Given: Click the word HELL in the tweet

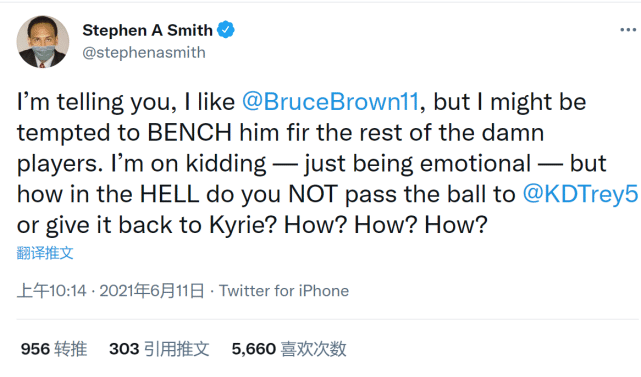Looking at the screenshot, I should coord(170,194).
